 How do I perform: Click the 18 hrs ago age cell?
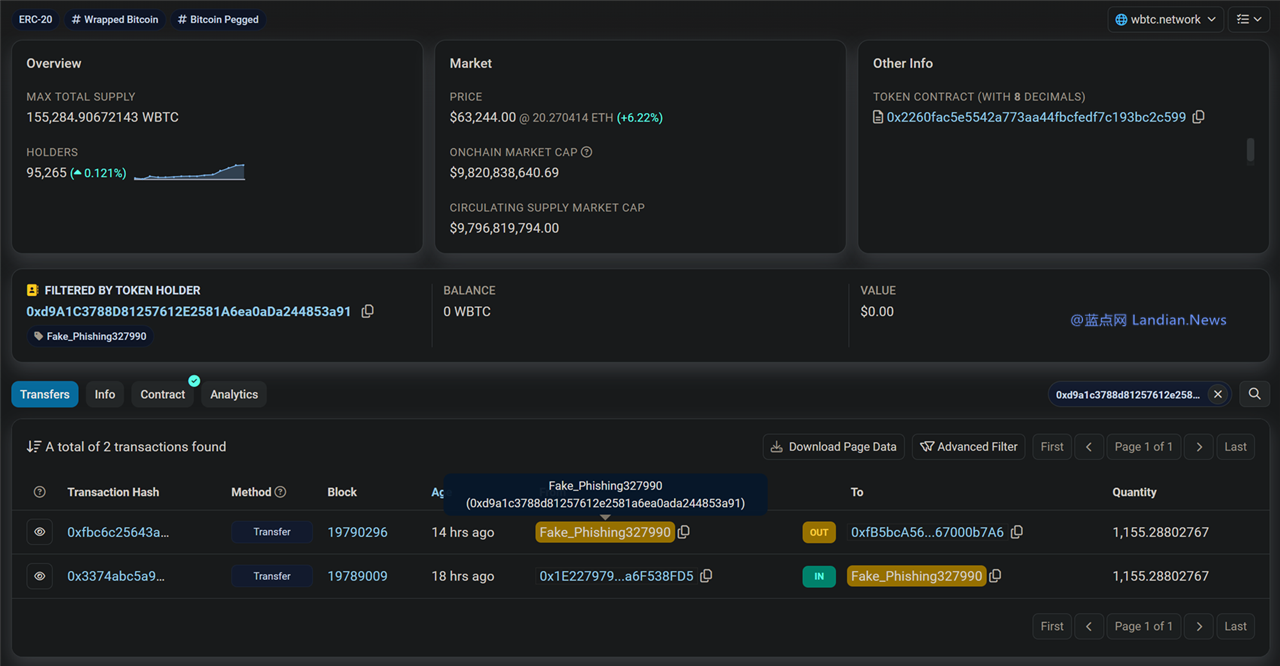[463, 576]
